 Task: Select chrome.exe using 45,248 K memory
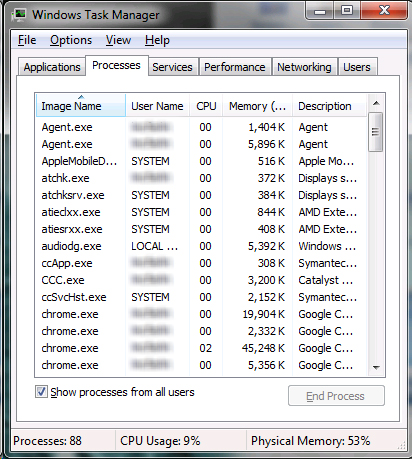click(201, 348)
